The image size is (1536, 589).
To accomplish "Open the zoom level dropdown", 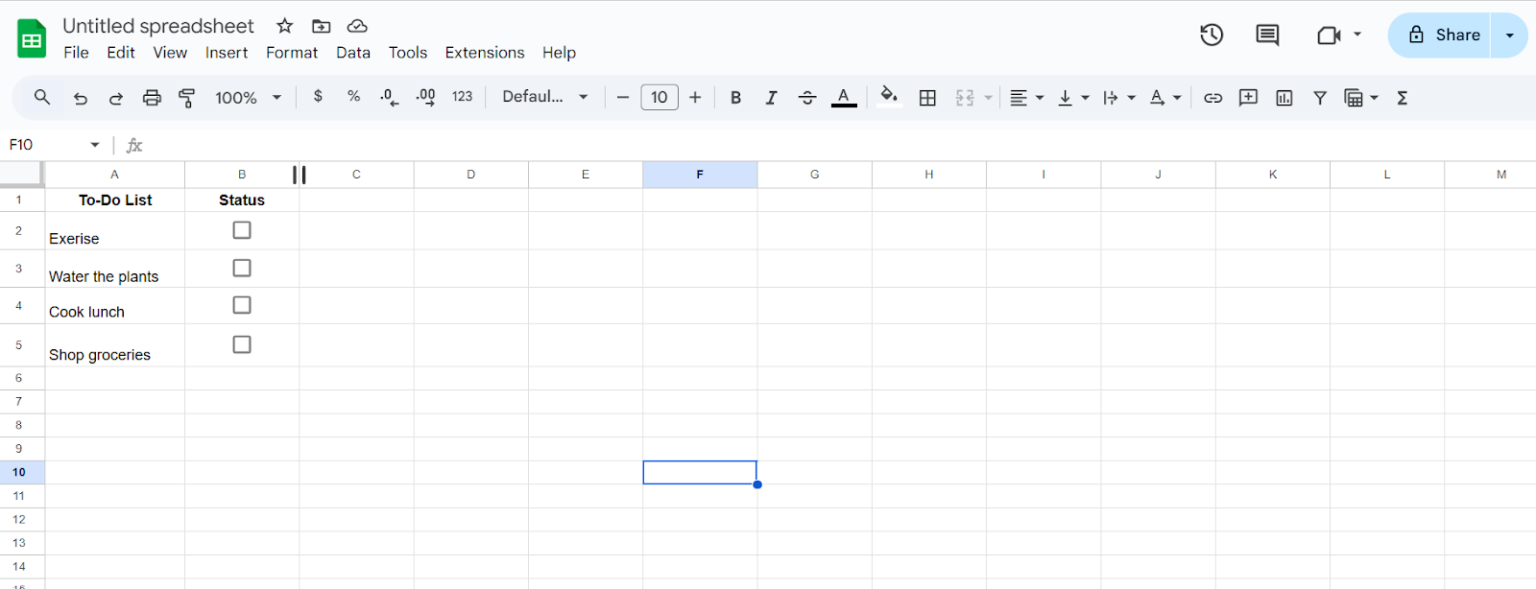I will click(246, 97).
